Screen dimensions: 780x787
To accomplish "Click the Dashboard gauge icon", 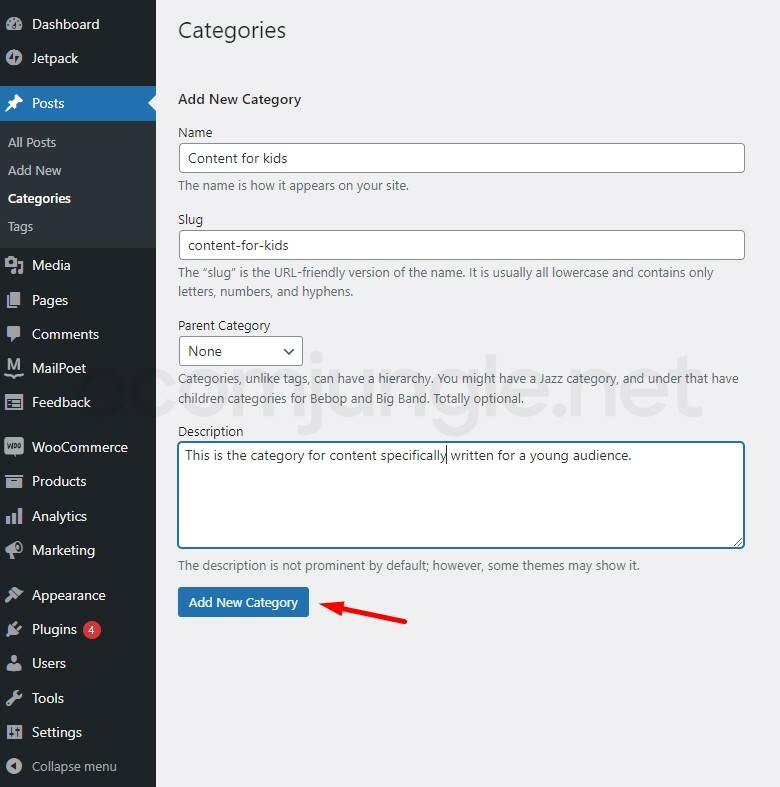I will coord(14,24).
